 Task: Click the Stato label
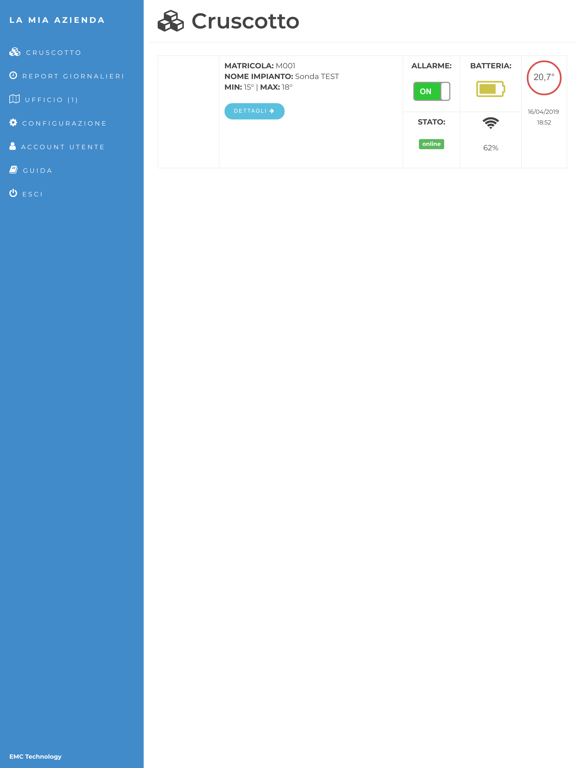pos(432,122)
